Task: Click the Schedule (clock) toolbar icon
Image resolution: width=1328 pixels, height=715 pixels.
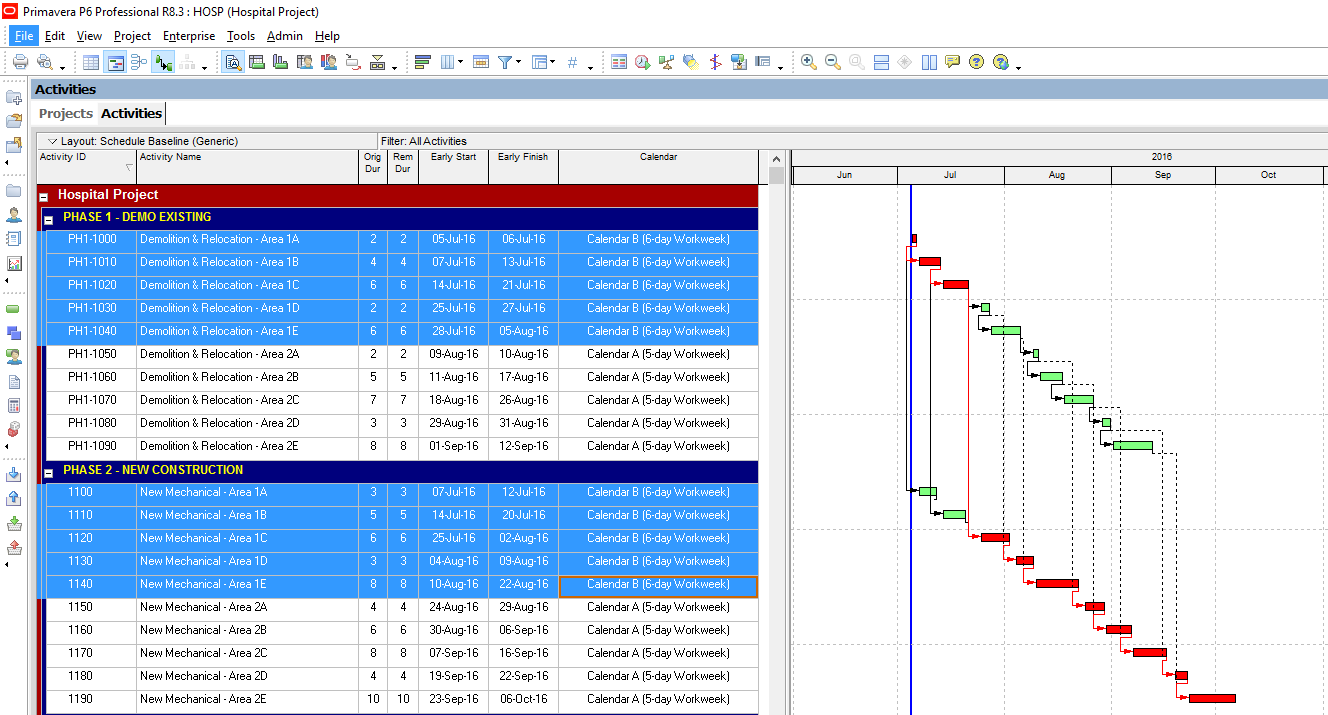Action: 642,62
